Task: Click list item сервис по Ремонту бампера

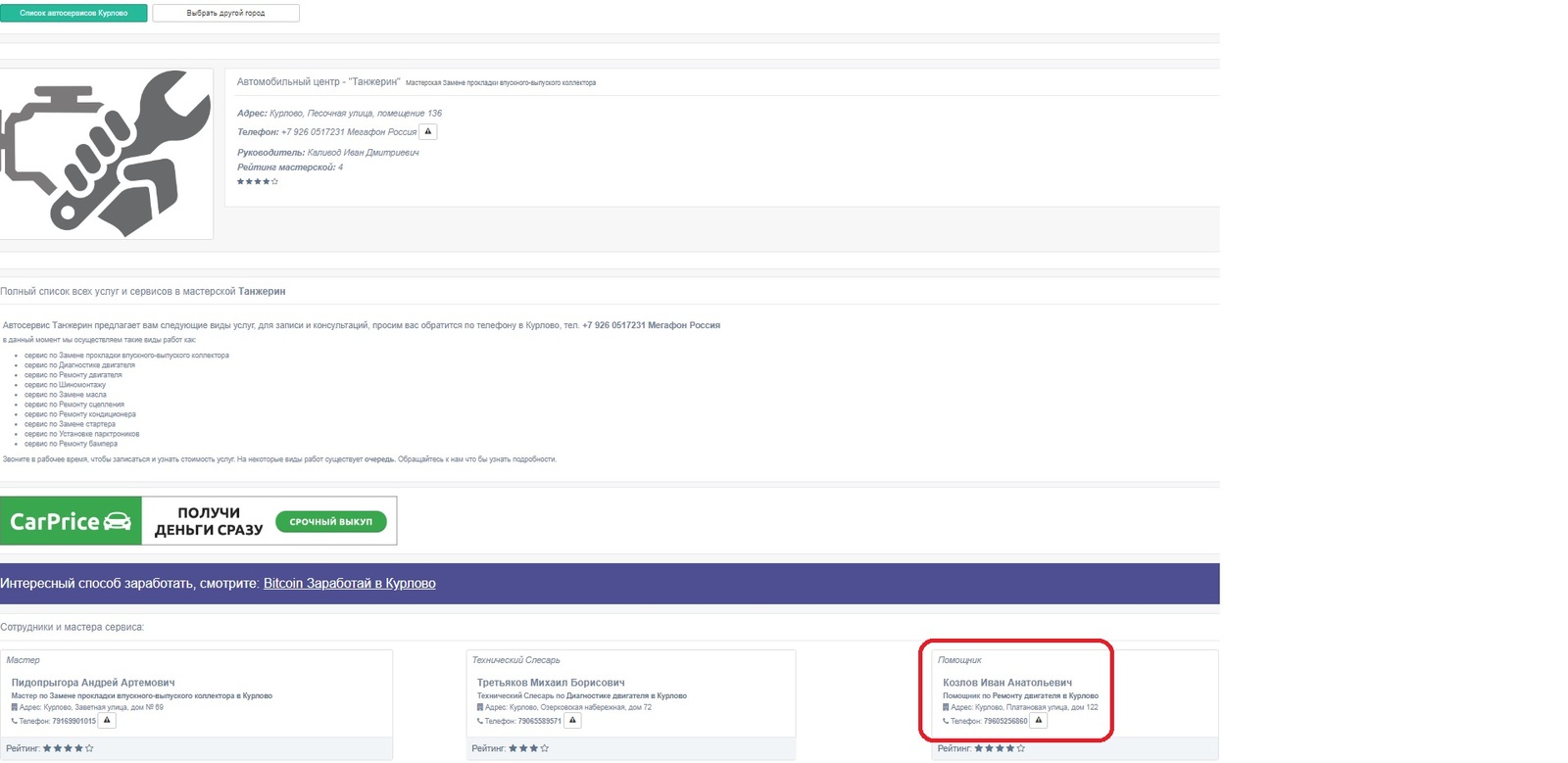Action: tap(71, 444)
